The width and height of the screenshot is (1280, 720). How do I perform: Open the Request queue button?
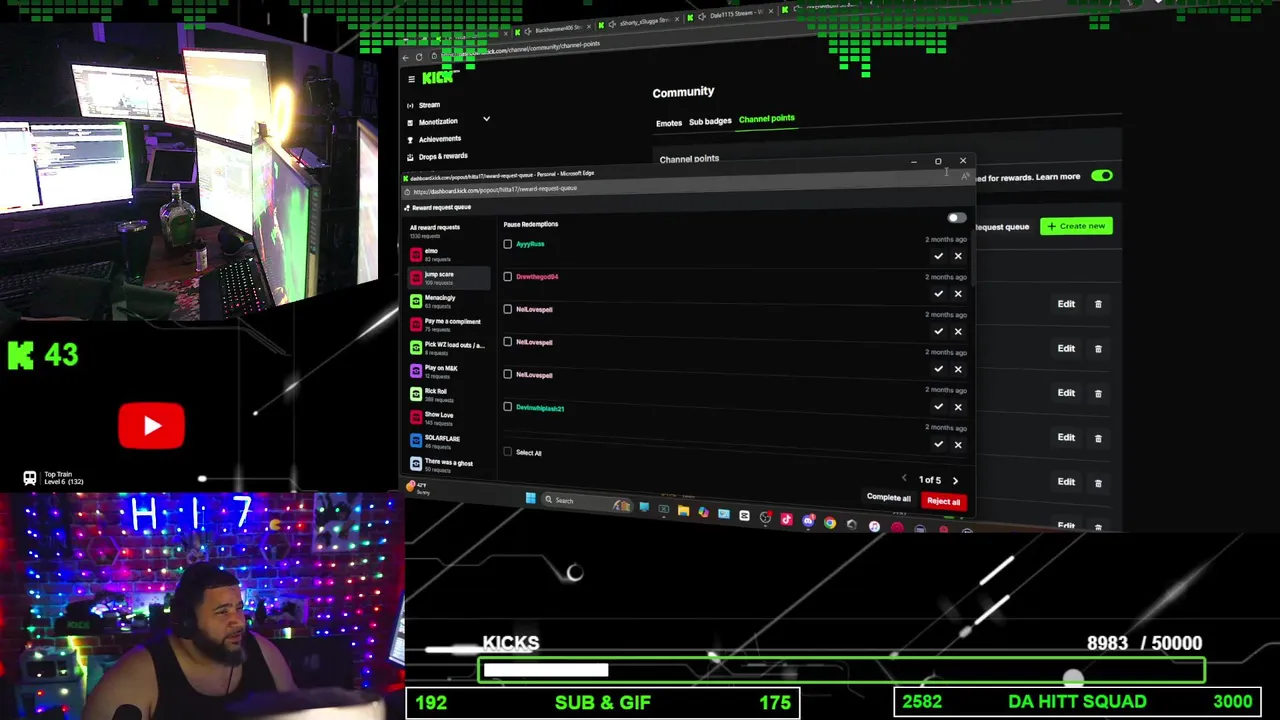pyautogui.click(x=1002, y=227)
